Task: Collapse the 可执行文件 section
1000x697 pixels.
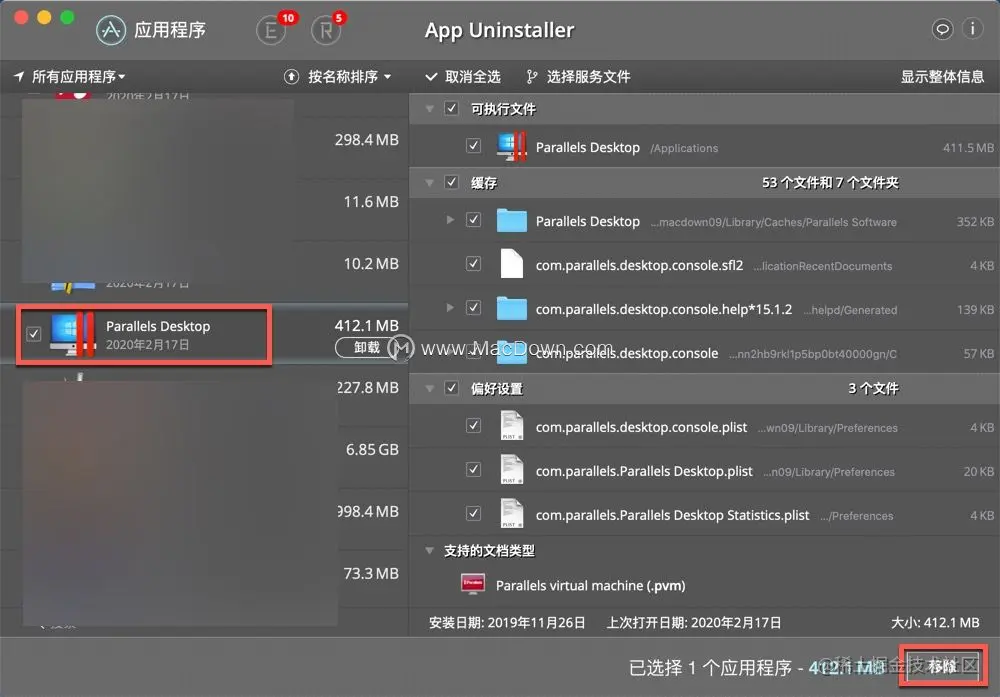Action: pyautogui.click(x=430, y=109)
